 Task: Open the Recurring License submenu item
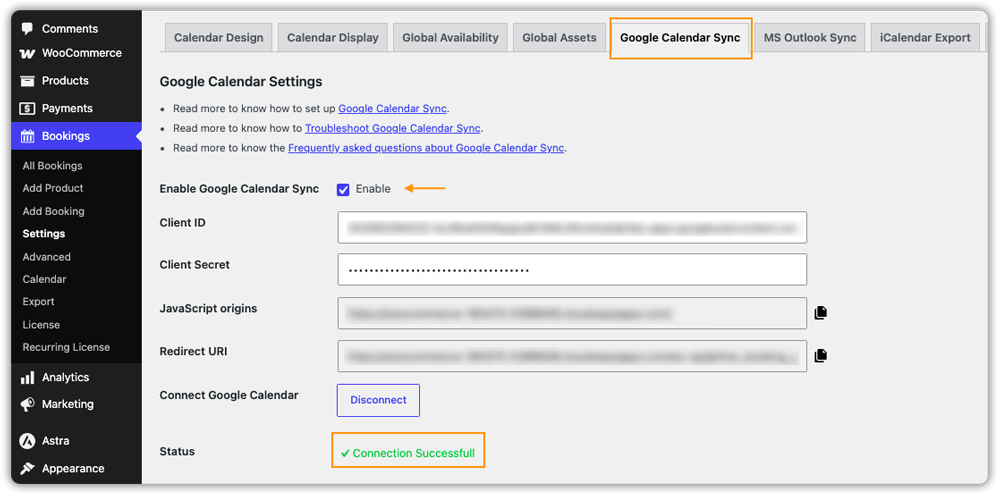66,347
